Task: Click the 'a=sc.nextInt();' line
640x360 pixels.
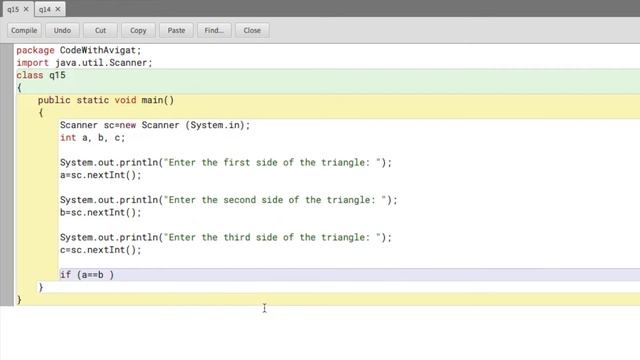Action: coord(100,175)
